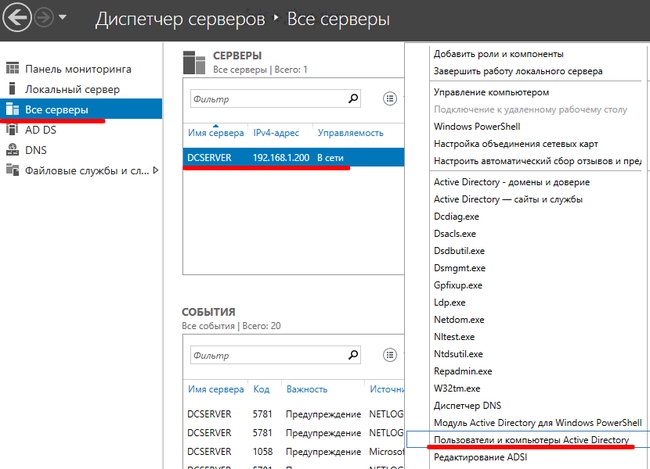This screenshot has width=650, height=469.
Task: Open Диспетчер DNS from context menu
Action: click(x=468, y=406)
